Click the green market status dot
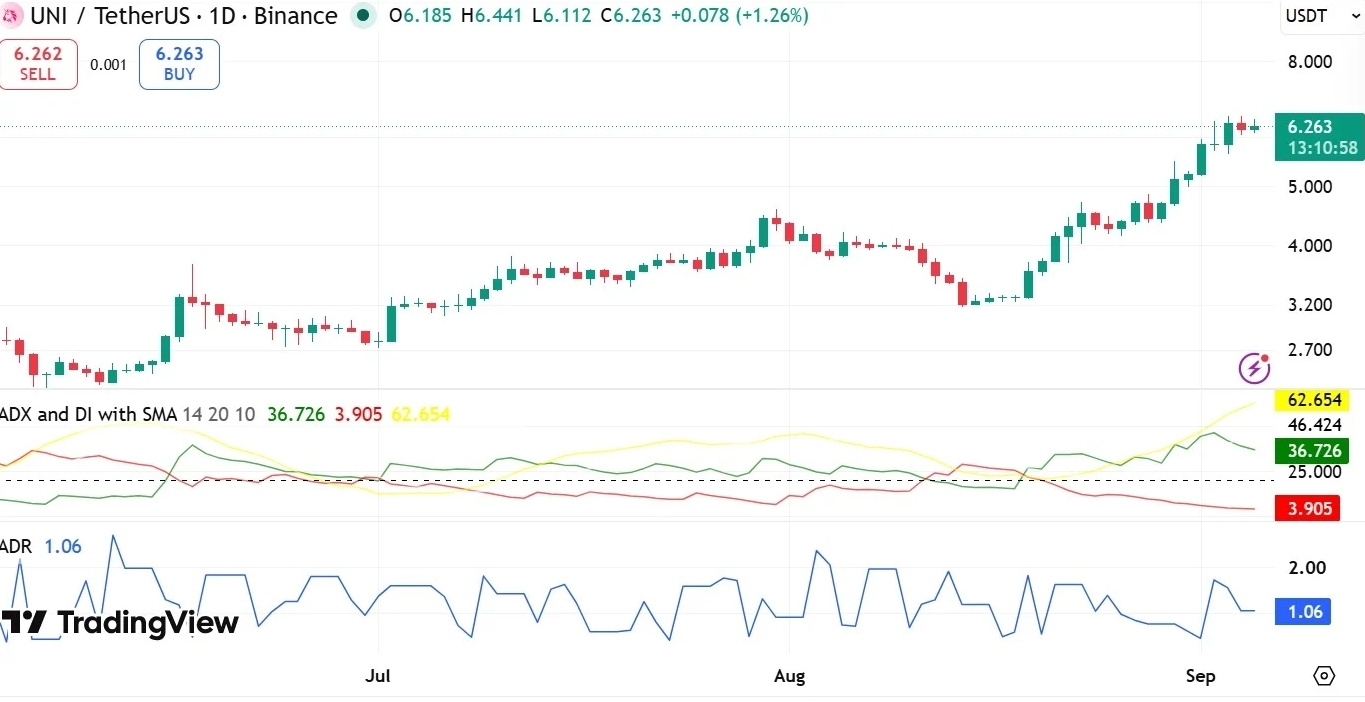The width and height of the screenshot is (1365, 702). pos(364,15)
